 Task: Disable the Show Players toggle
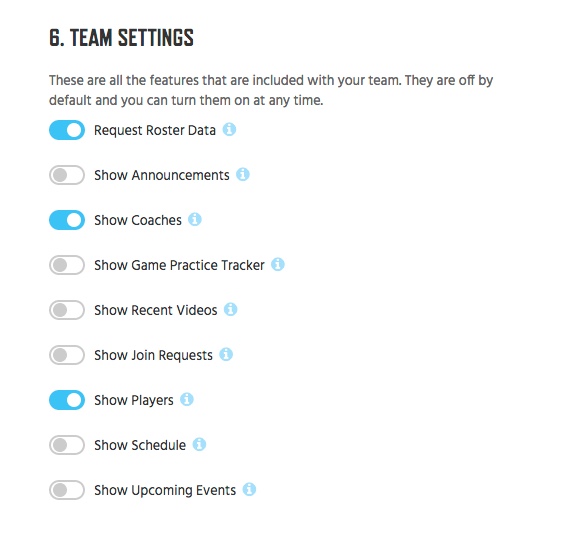67,400
